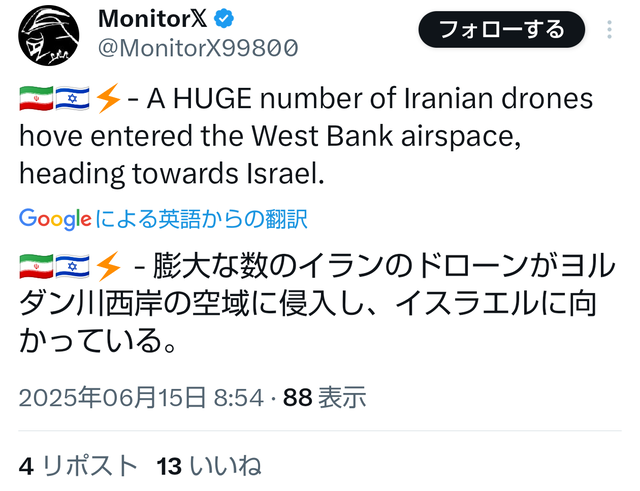
Task: Open the 13 いいね likes list
Action: pos(209,466)
